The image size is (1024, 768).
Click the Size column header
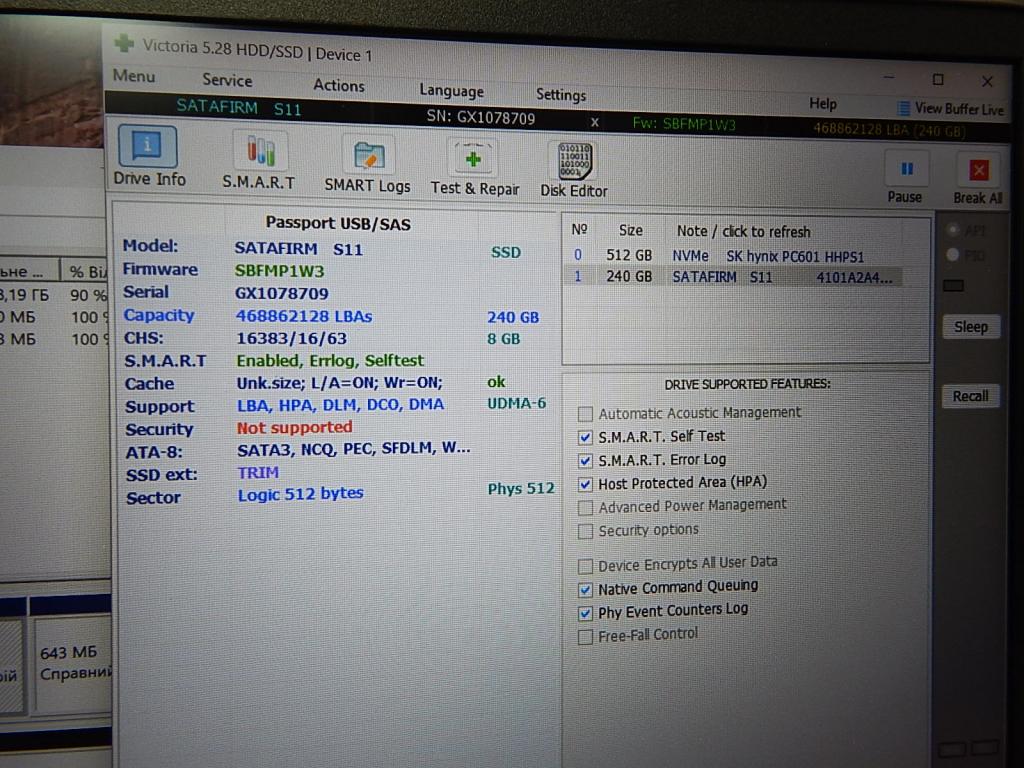point(630,230)
